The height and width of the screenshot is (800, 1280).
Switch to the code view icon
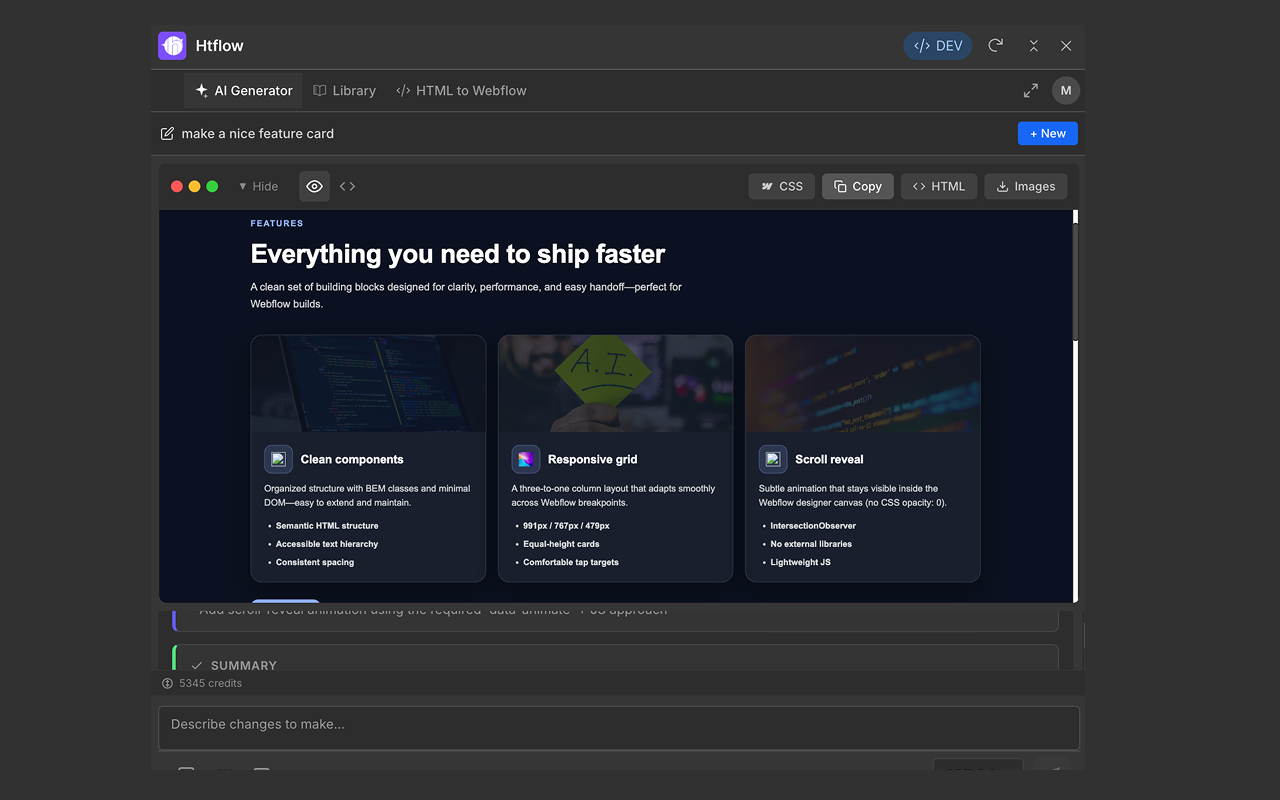tap(348, 186)
